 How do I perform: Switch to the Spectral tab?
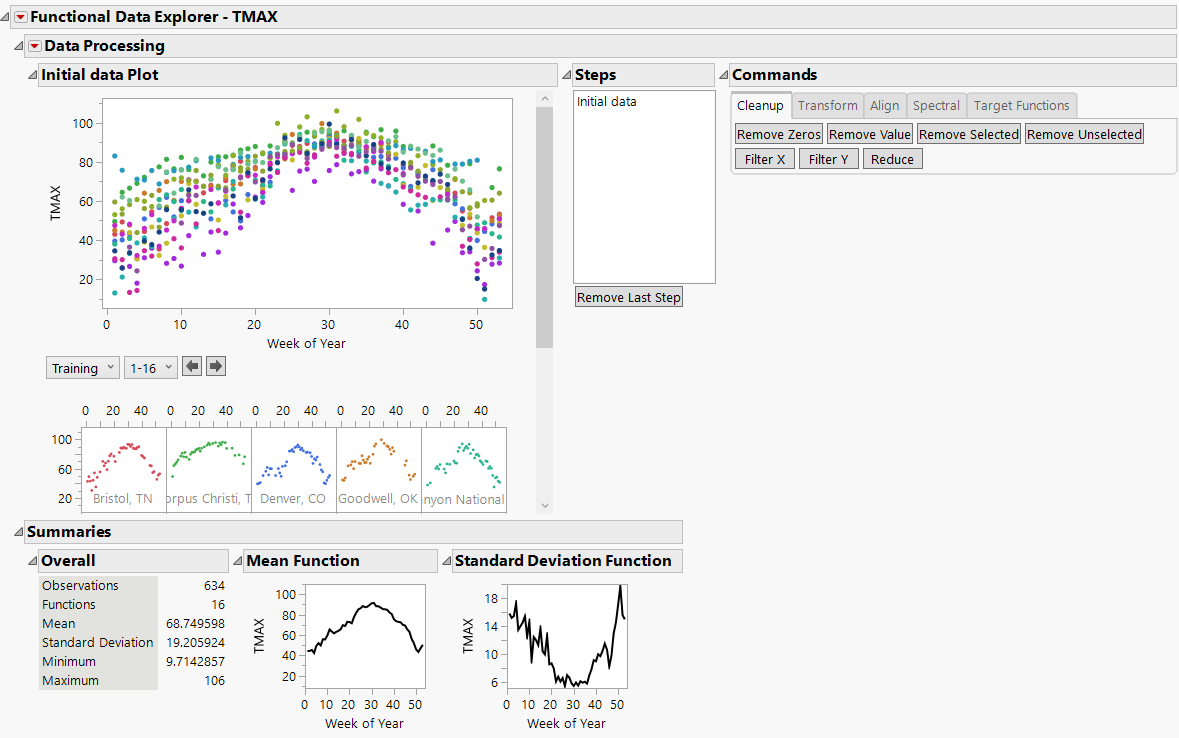pos(936,105)
